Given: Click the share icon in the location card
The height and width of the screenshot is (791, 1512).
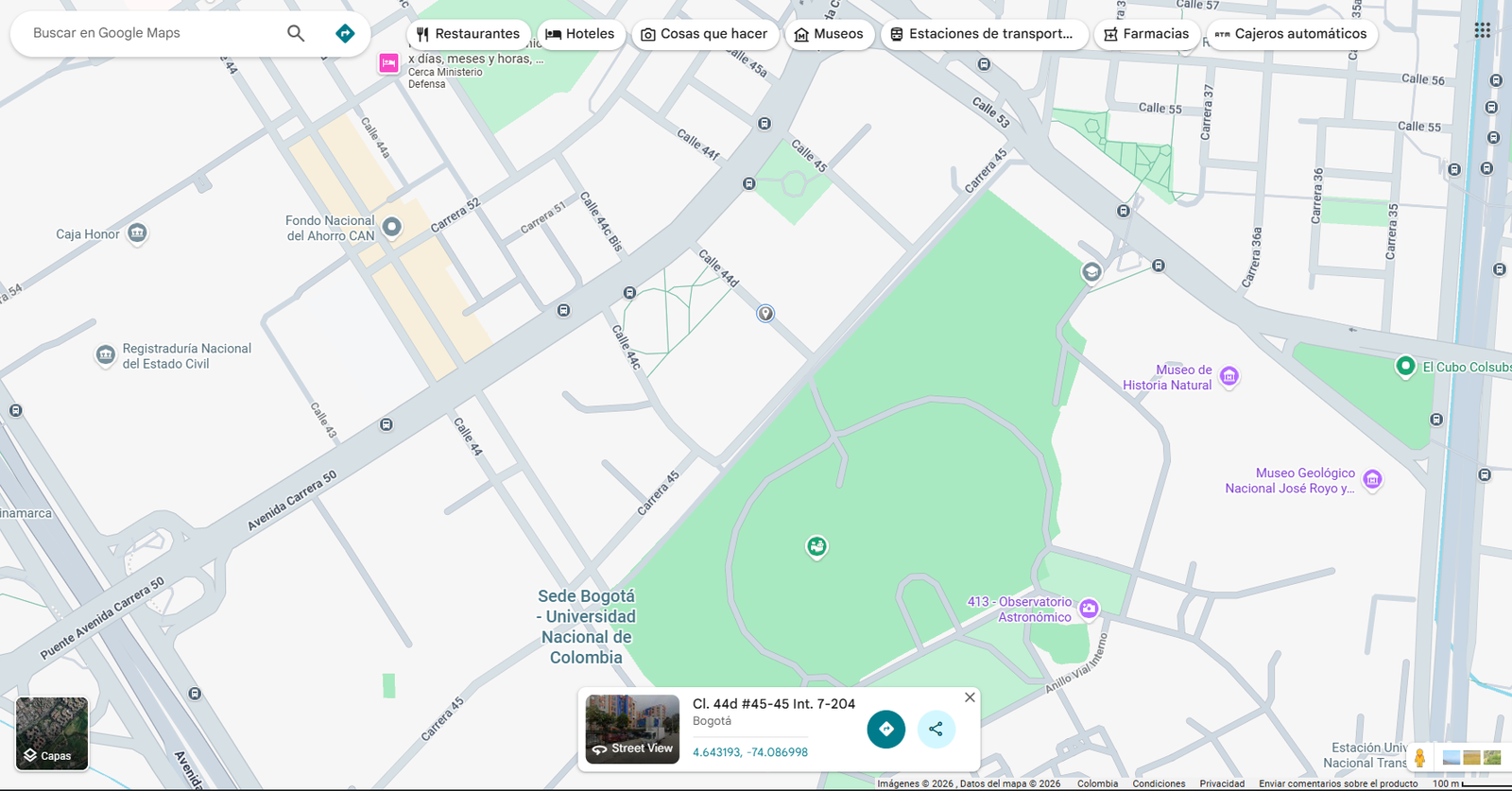Looking at the screenshot, I should pyautogui.click(x=936, y=729).
